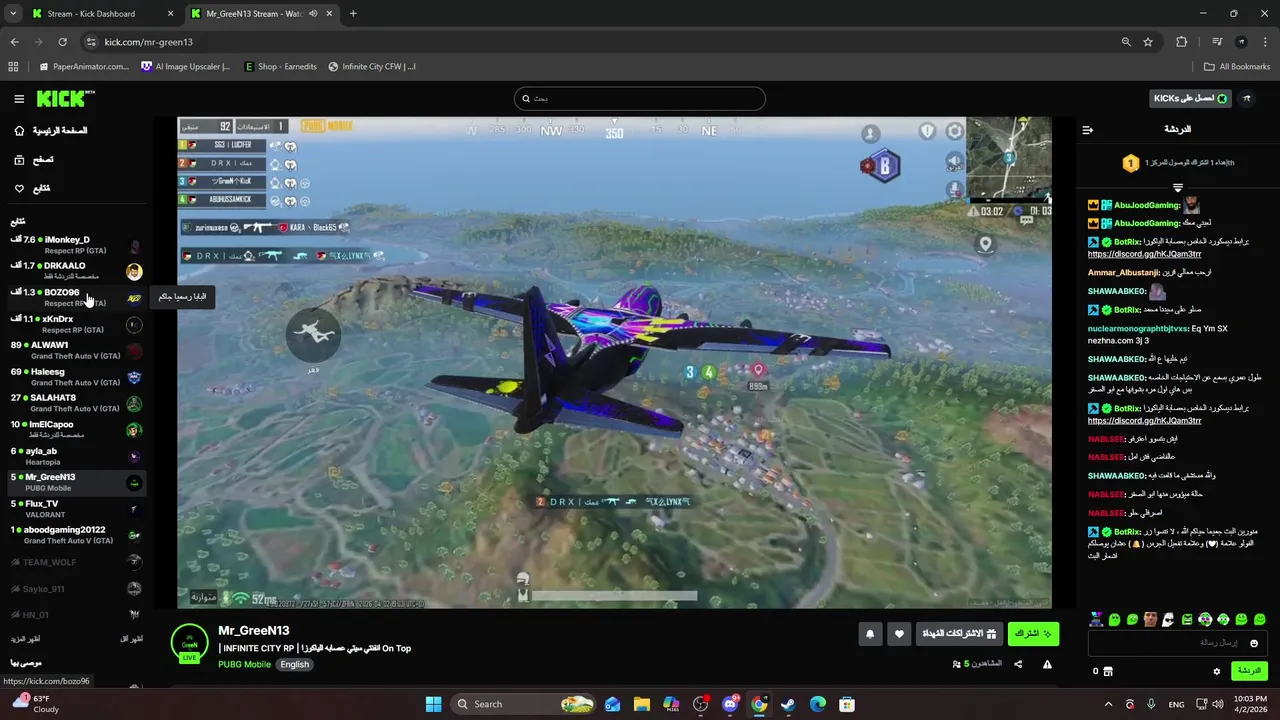Open offline Sayko_911 channel
The image size is (1280, 720).
(75, 588)
